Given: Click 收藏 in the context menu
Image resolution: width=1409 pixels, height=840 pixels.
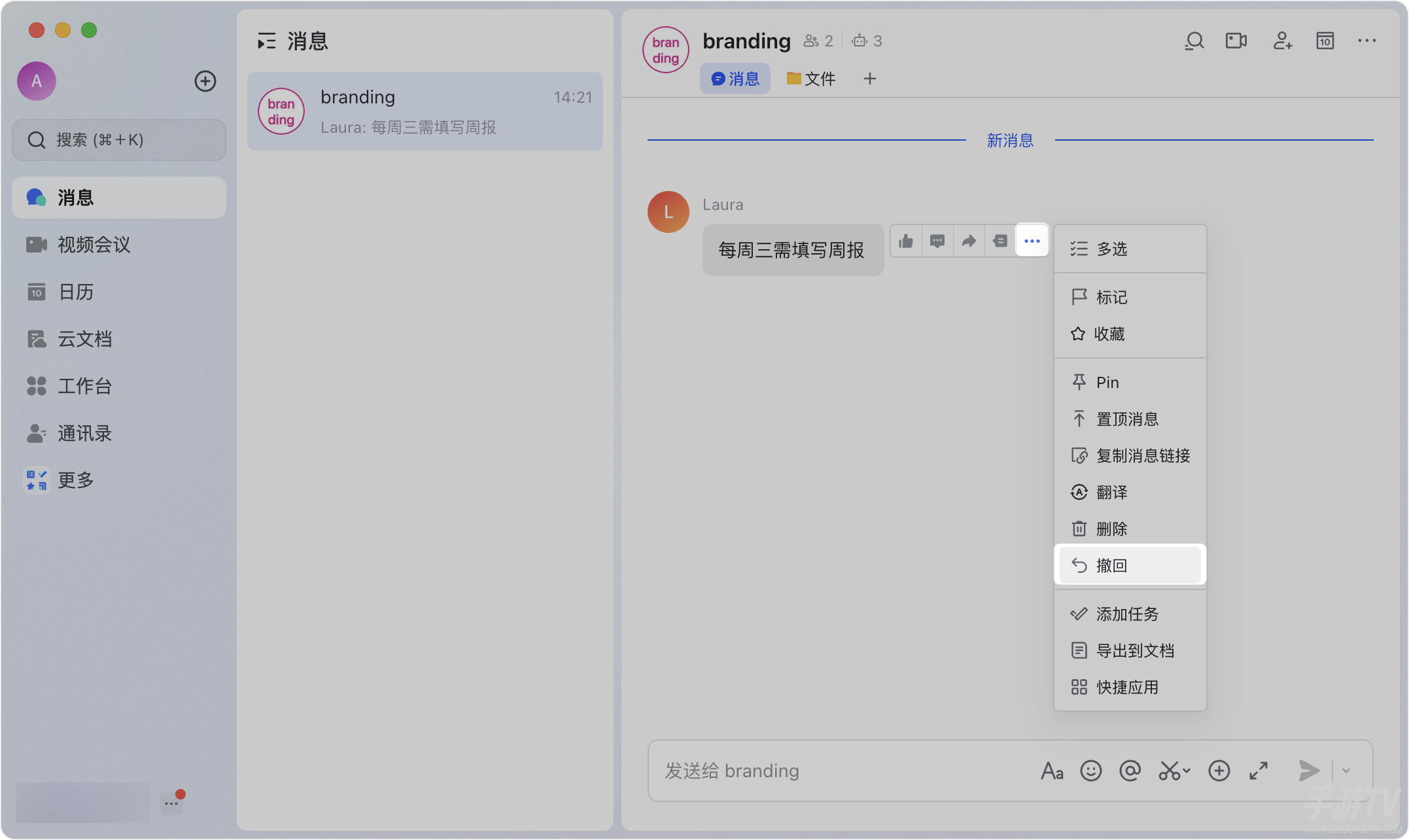Looking at the screenshot, I should coord(1130,334).
